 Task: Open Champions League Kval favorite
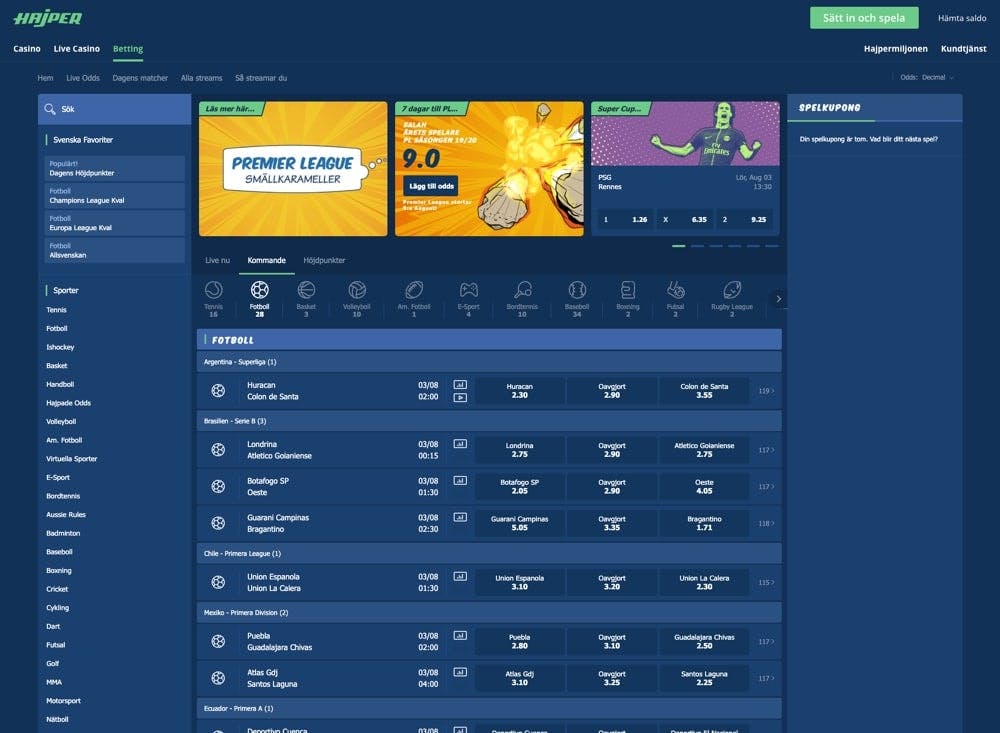pyautogui.click(x=115, y=196)
